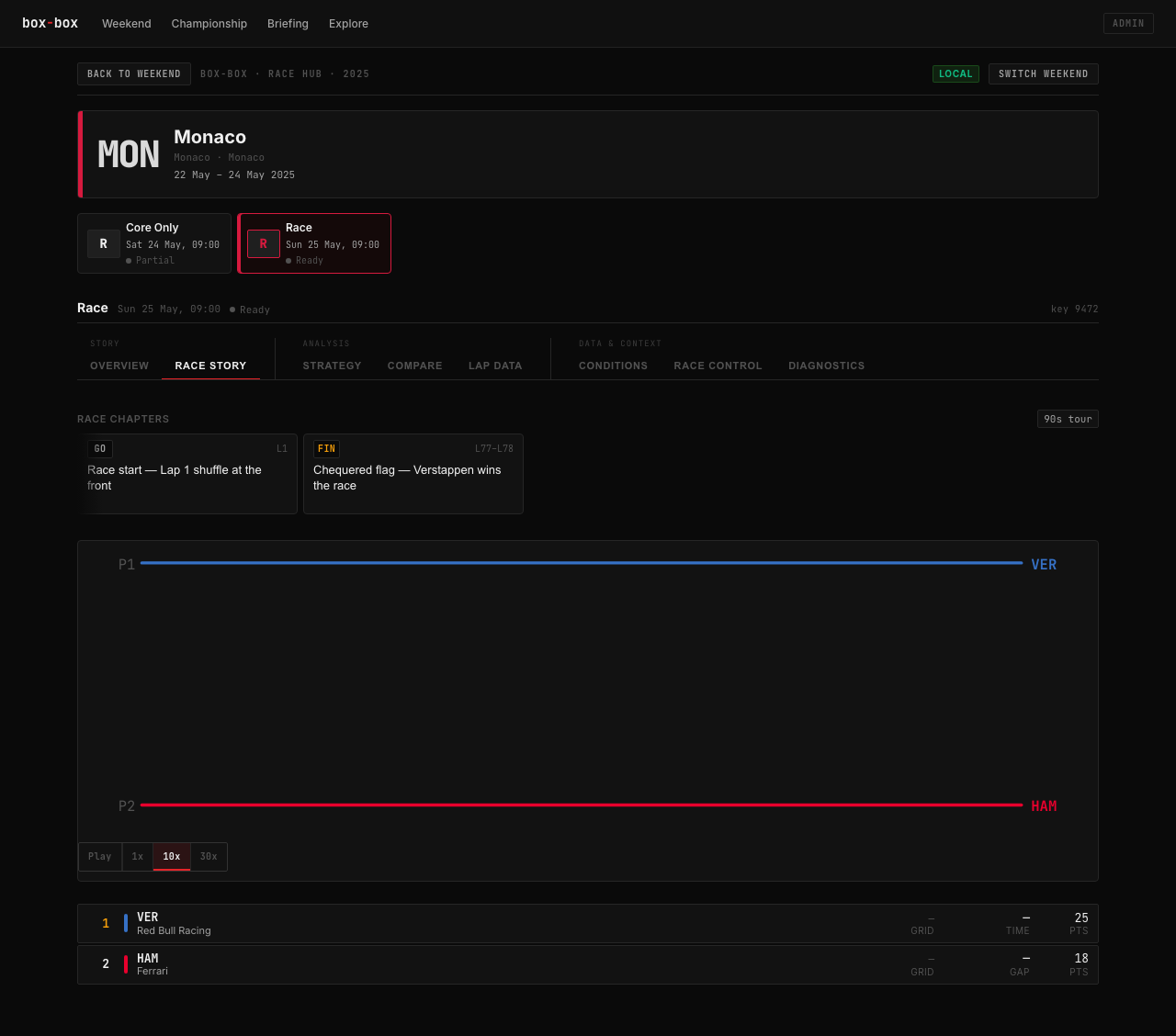Click Back to Weekend button

[x=134, y=73]
